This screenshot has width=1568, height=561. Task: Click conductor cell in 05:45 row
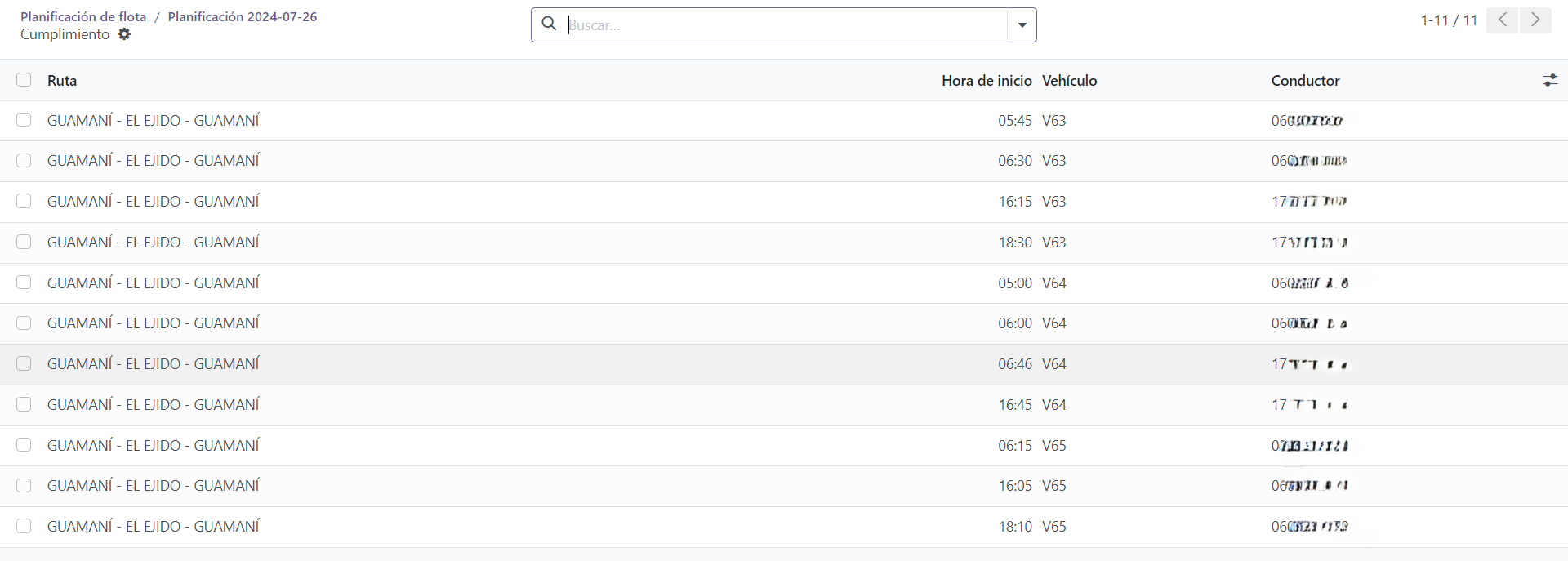click(x=1307, y=120)
